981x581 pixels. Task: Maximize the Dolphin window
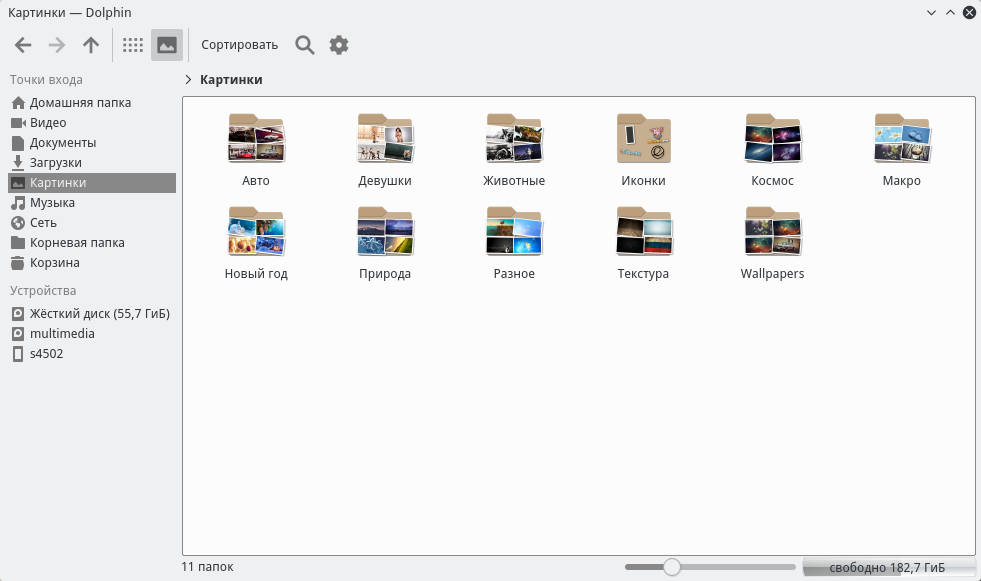[x=950, y=13]
